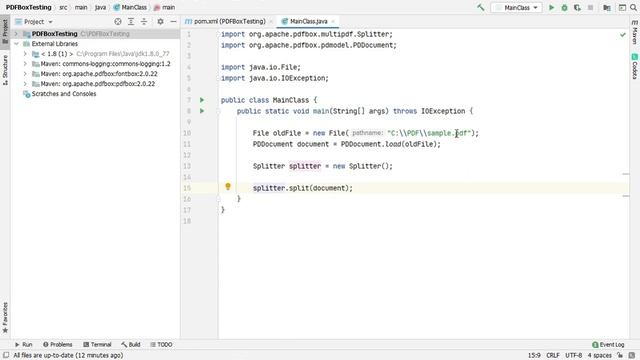Start debugging with the bug icon
This screenshot has height=360, width=640.
564,7
